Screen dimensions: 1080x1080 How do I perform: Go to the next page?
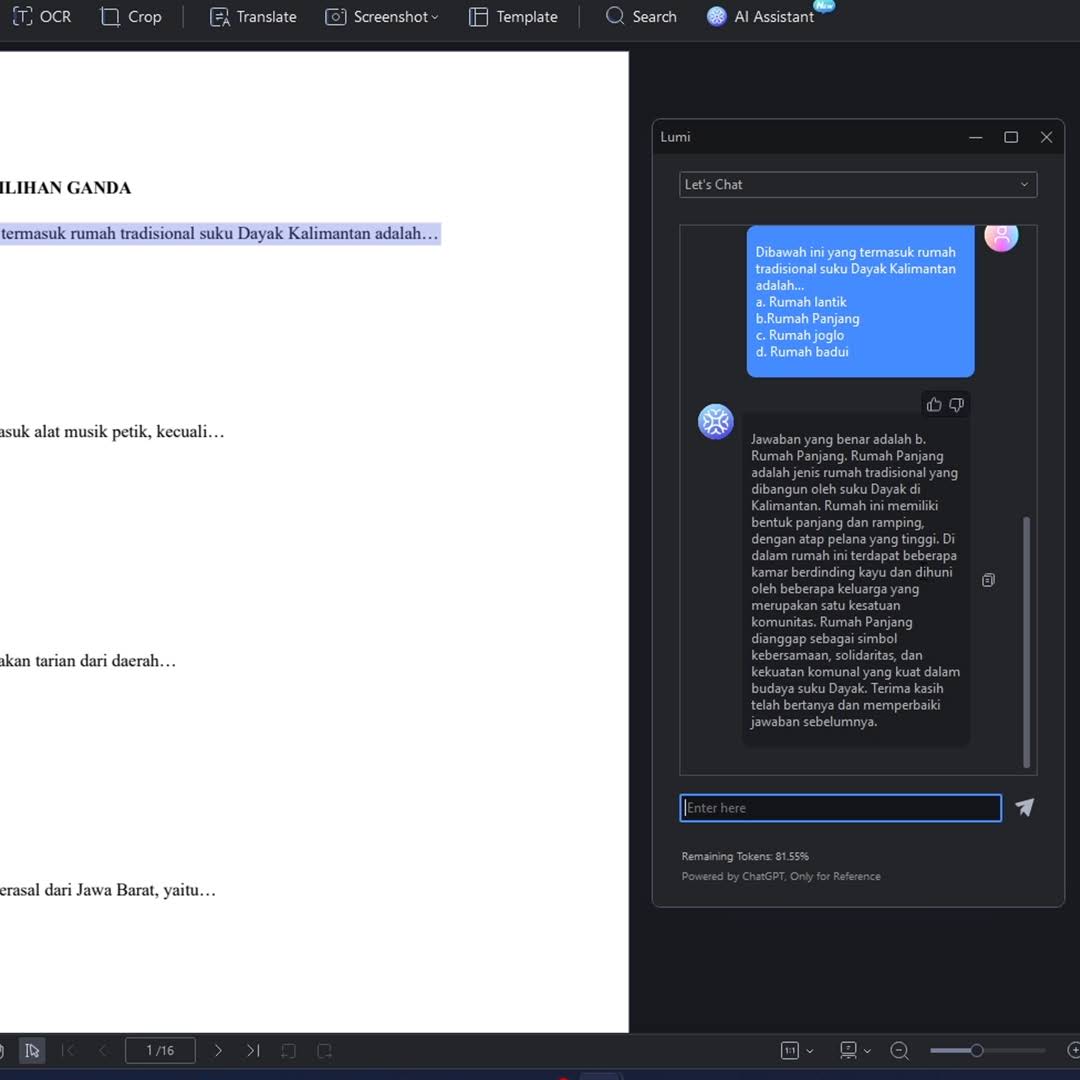tap(218, 1050)
